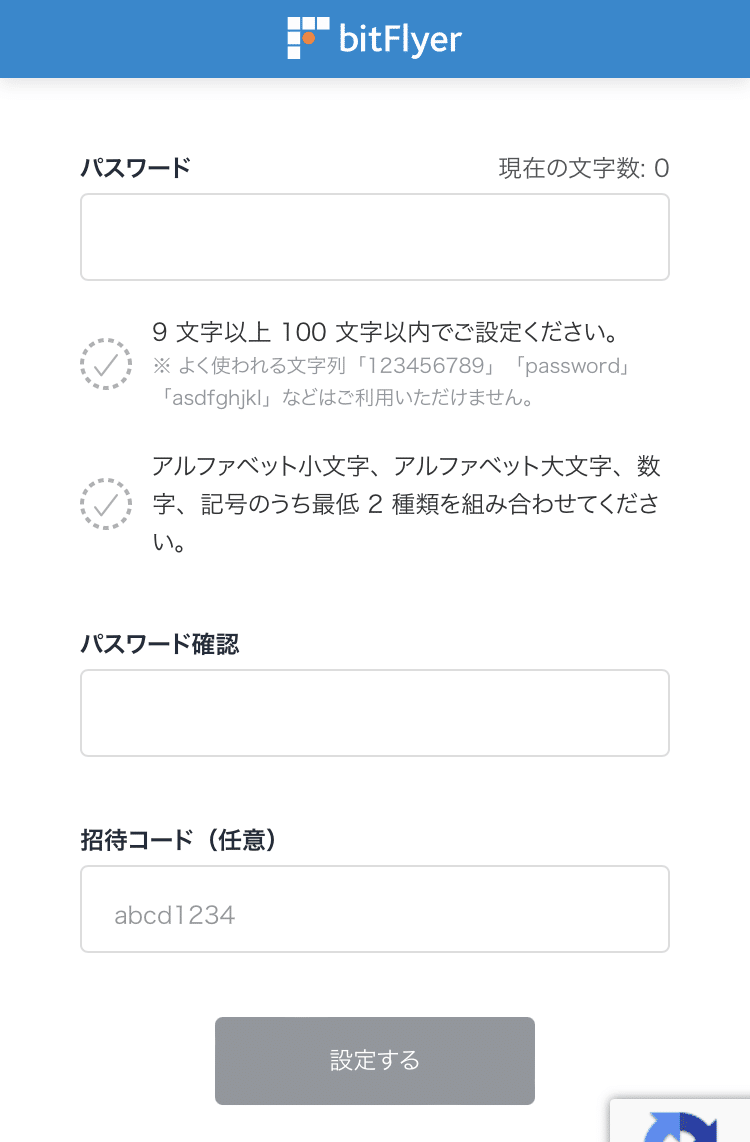Toggle the 設定する button state
Image resolution: width=750 pixels, height=1142 pixels.
point(375,1060)
